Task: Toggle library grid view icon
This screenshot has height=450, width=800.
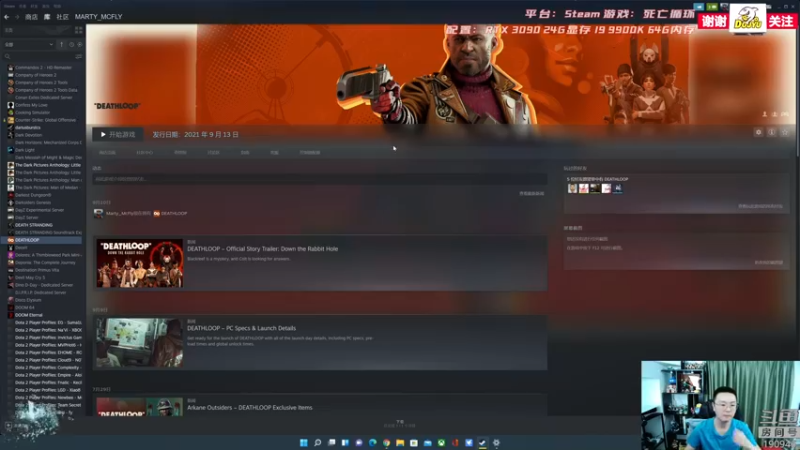Action: 79,31
